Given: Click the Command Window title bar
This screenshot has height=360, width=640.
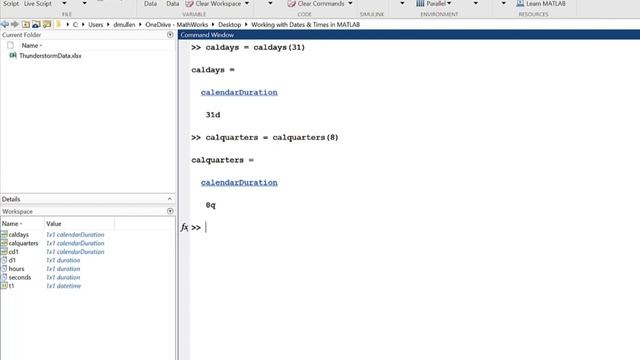Looking at the screenshot, I should [409, 35].
